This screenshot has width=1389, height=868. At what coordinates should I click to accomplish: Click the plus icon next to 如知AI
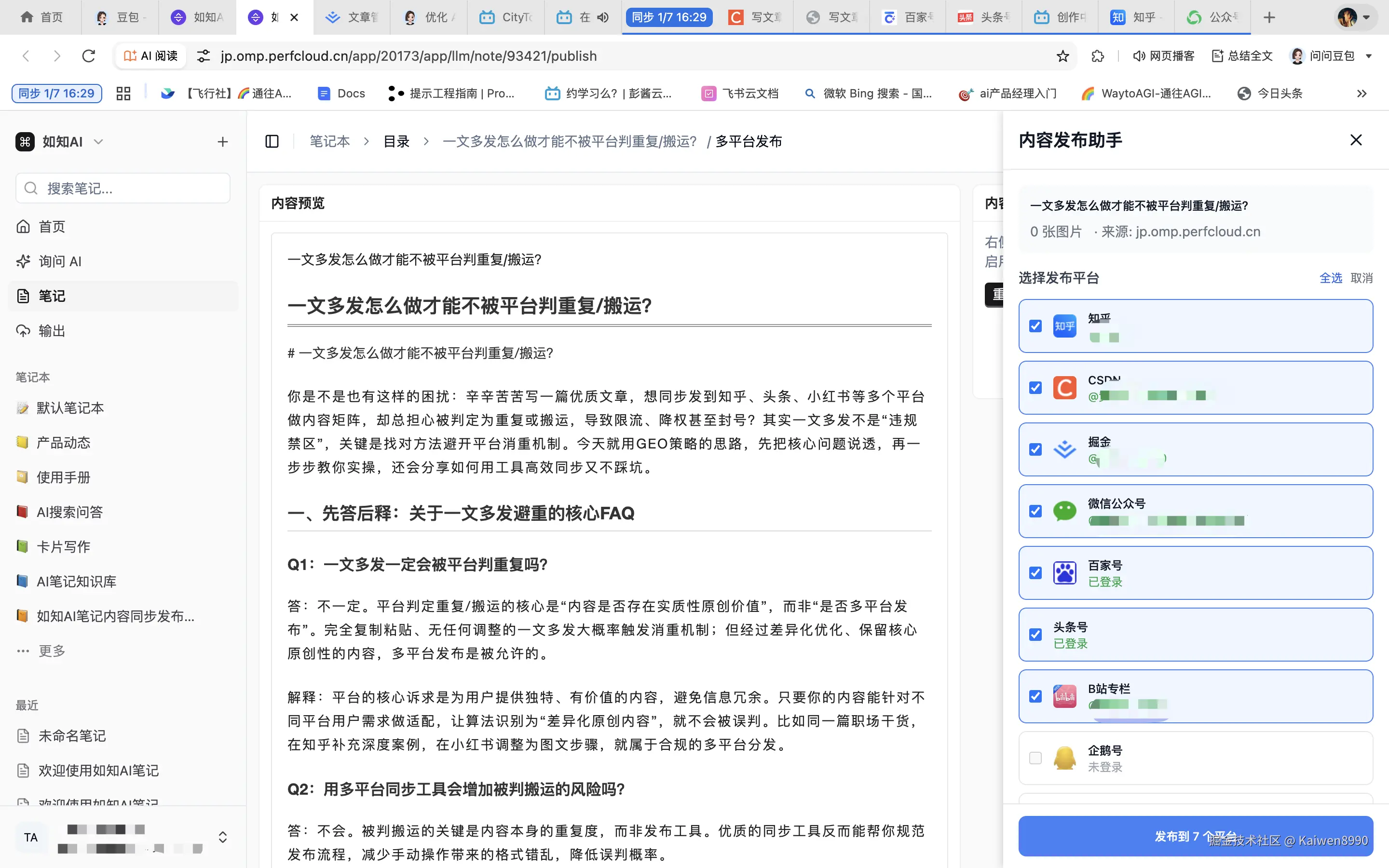(x=223, y=141)
